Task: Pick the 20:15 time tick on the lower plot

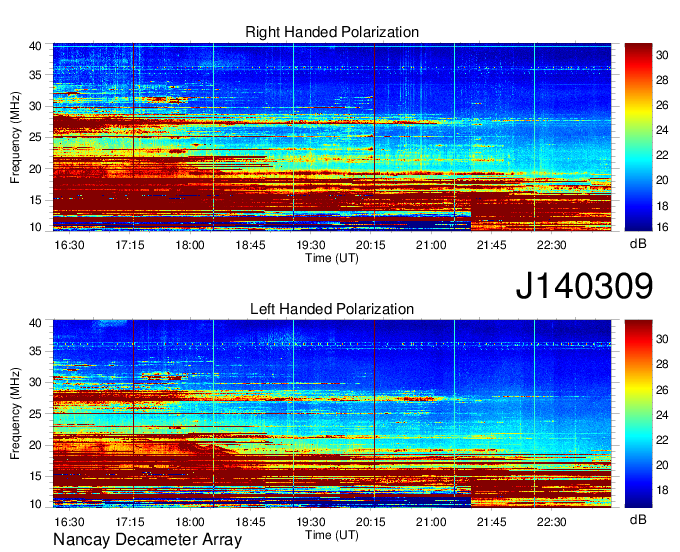Action: pyautogui.click(x=371, y=522)
